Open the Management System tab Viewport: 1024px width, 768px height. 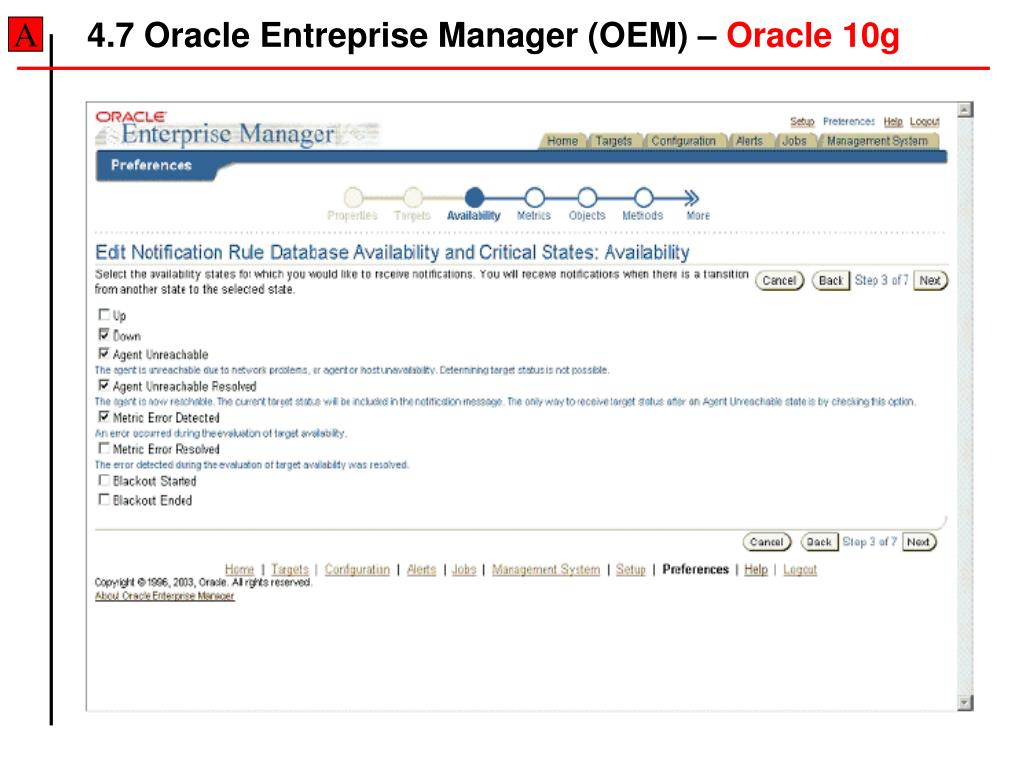pyautogui.click(x=877, y=141)
